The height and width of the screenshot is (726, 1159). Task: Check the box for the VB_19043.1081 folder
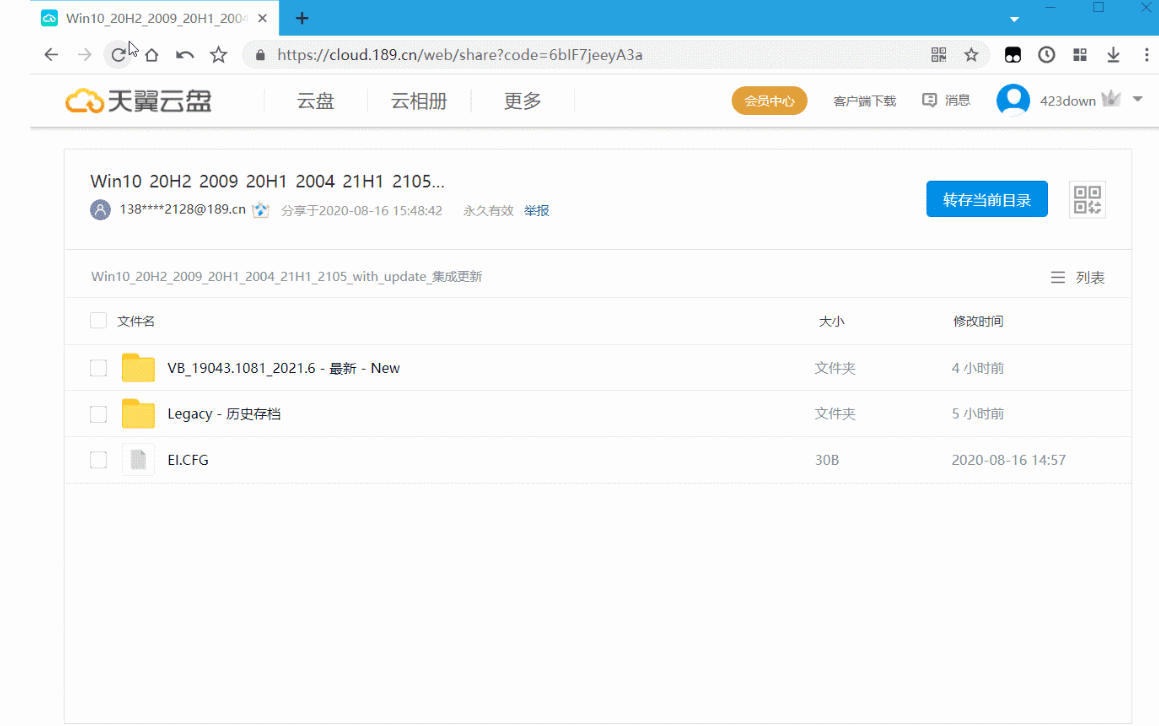pos(98,367)
